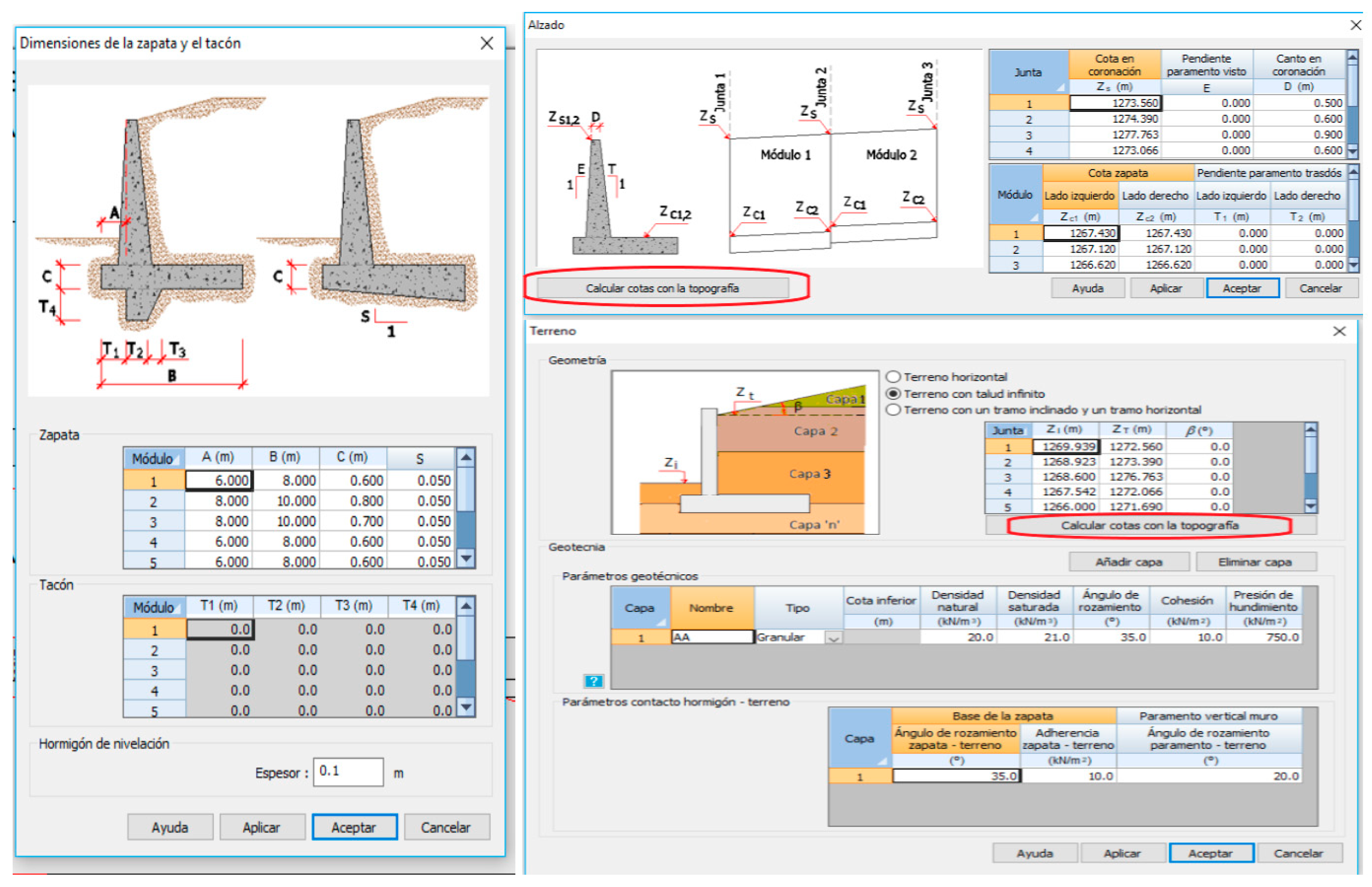Viewport: 1372px width, 887px height.
Task: Close the Dimensiones de la zapata dialog
Action: [x=486, y=44]
